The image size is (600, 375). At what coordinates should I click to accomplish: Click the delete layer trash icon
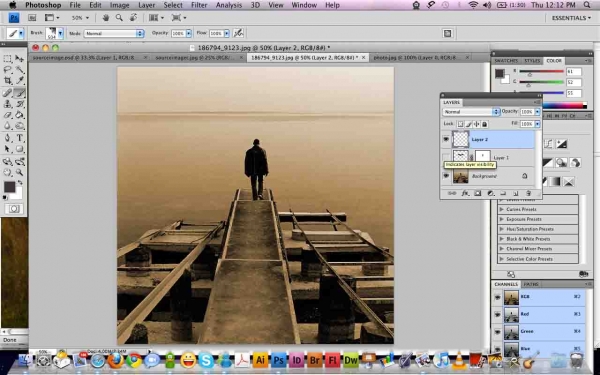(x=528, y=194)
